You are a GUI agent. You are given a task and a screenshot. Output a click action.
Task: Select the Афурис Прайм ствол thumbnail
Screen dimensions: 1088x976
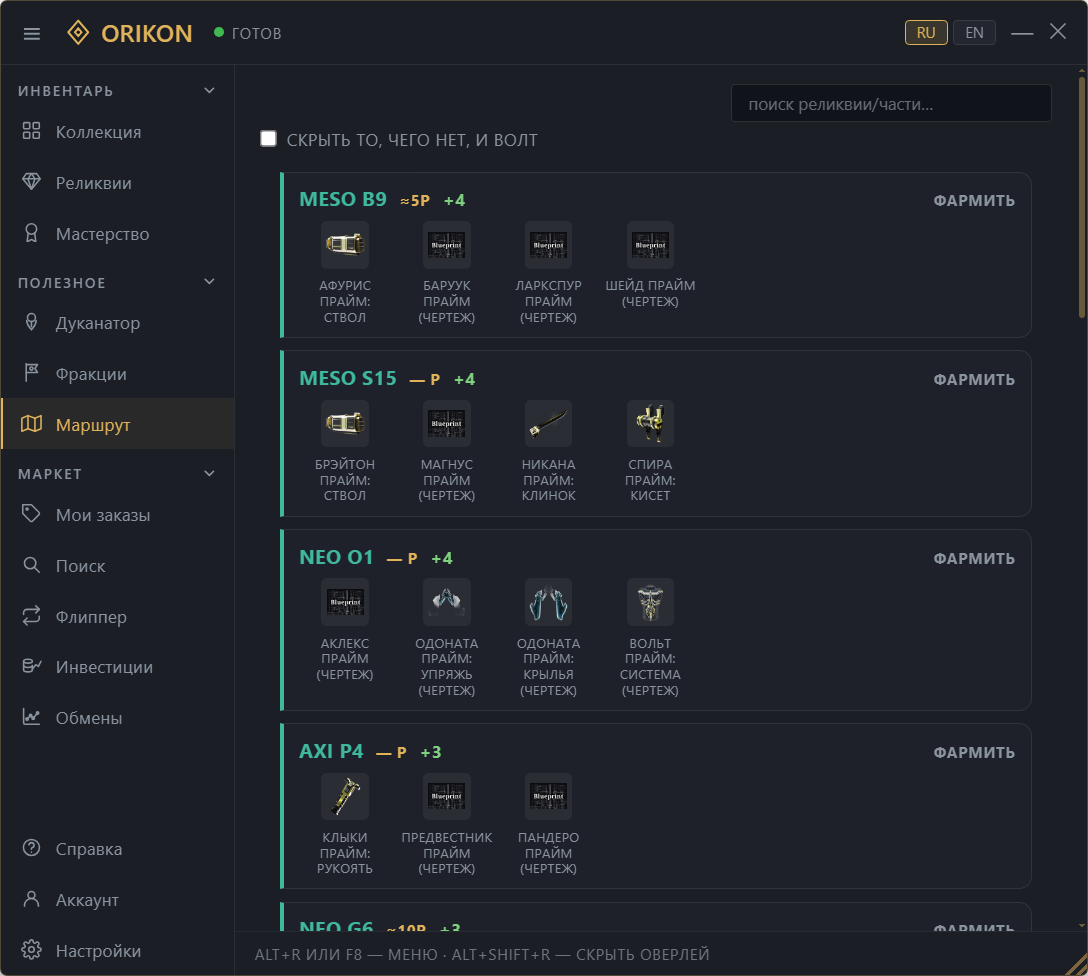tap(345, 245)
